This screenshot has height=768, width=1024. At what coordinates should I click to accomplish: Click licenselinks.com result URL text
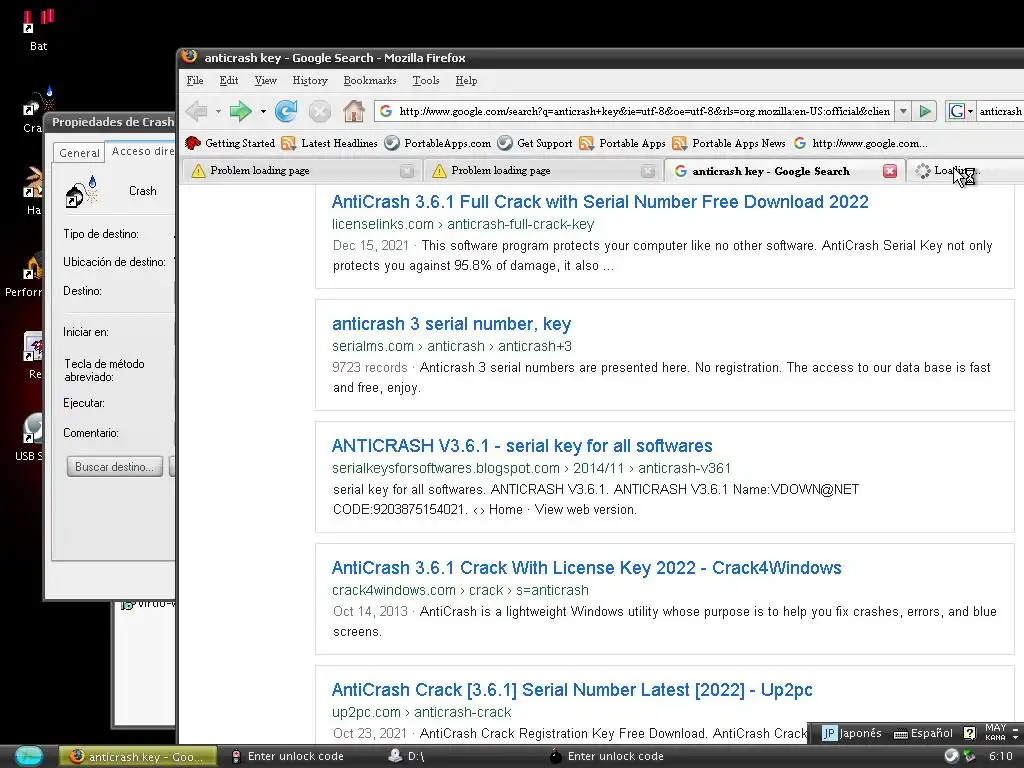pos(463,225)
